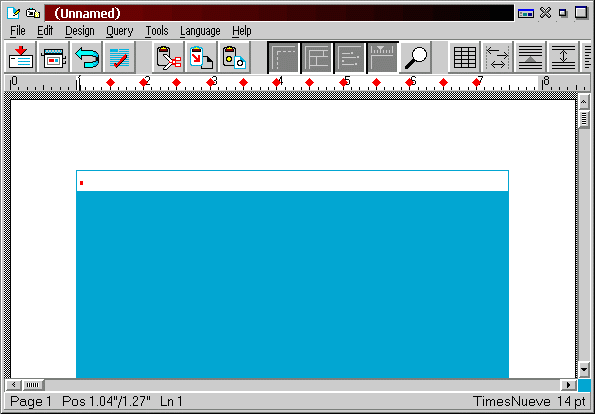The height and width of the screenshot is (414, 595).
Task: Toggle the frame outline display button
Action: 283,57
